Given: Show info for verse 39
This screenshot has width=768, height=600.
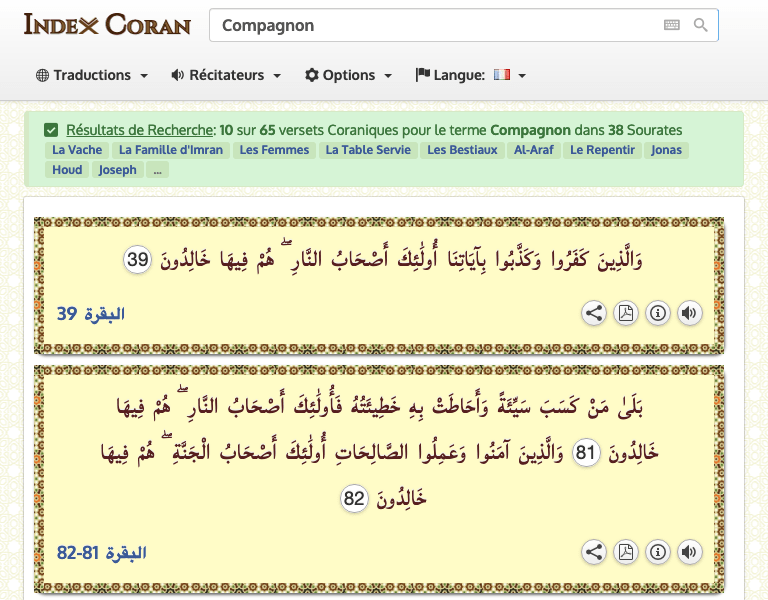Looking at the screenshot, I should point(657,313).
